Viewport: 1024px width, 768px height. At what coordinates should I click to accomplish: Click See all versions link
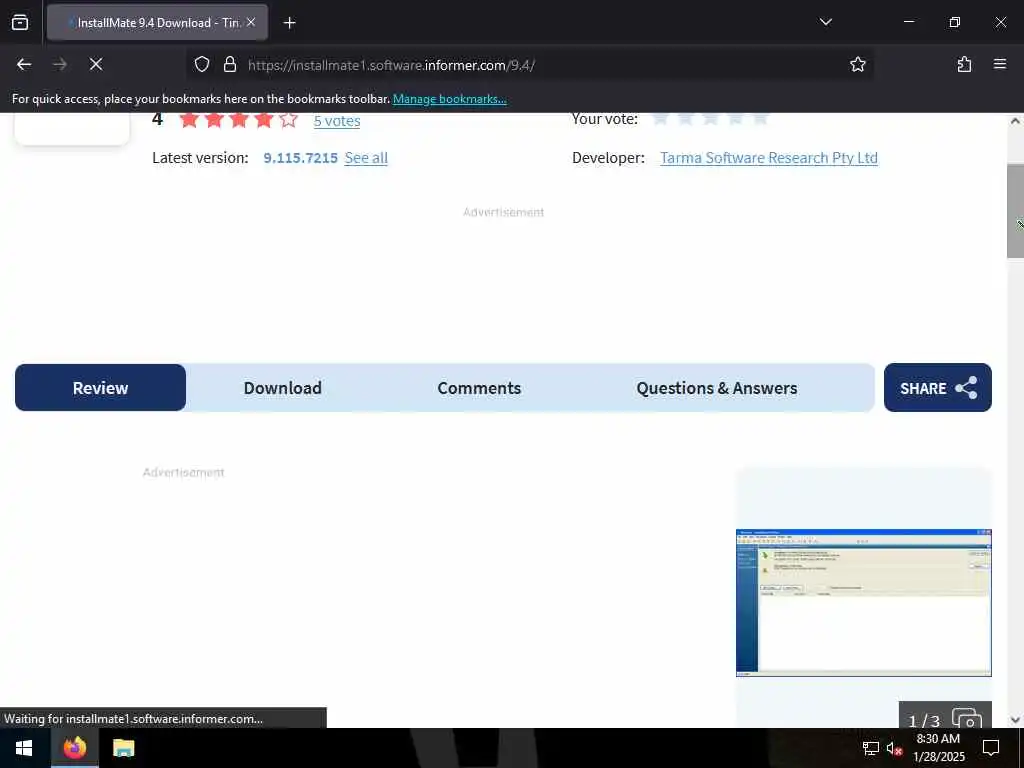click(x=366, y=158)
